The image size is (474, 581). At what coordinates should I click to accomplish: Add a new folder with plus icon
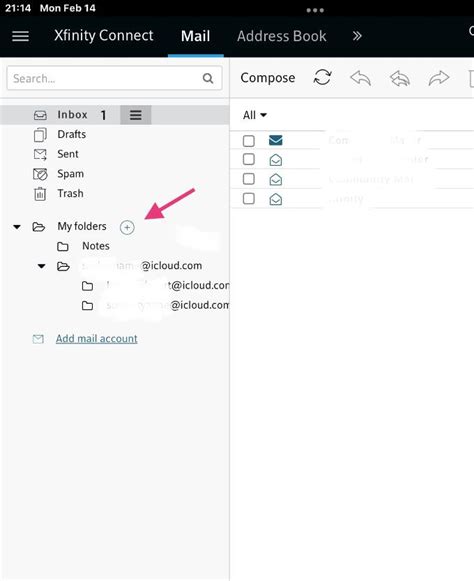[127, 227]
